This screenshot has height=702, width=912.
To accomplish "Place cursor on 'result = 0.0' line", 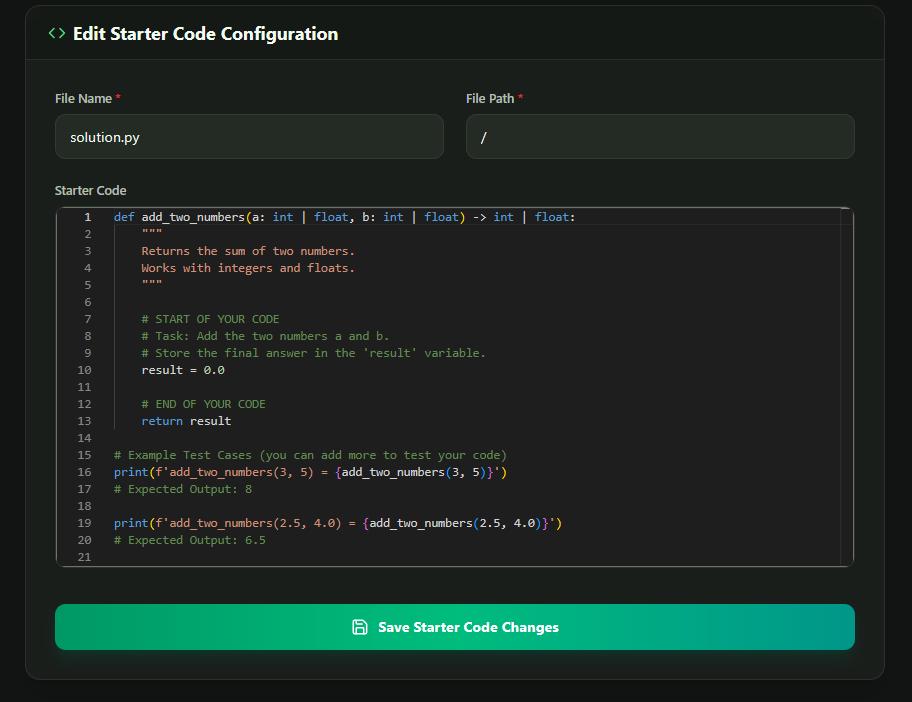I will (183, 370).
